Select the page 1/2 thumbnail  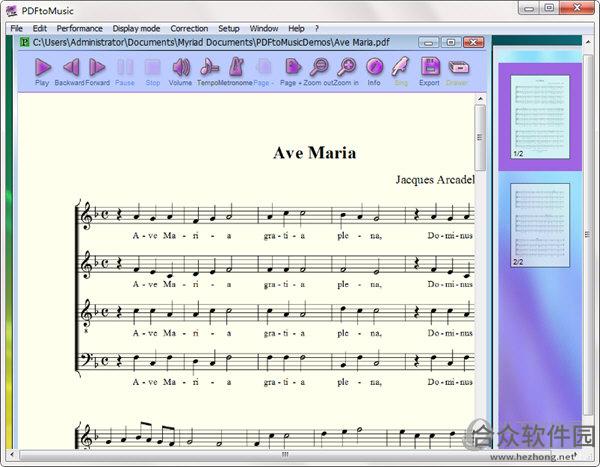pos(540,117)
